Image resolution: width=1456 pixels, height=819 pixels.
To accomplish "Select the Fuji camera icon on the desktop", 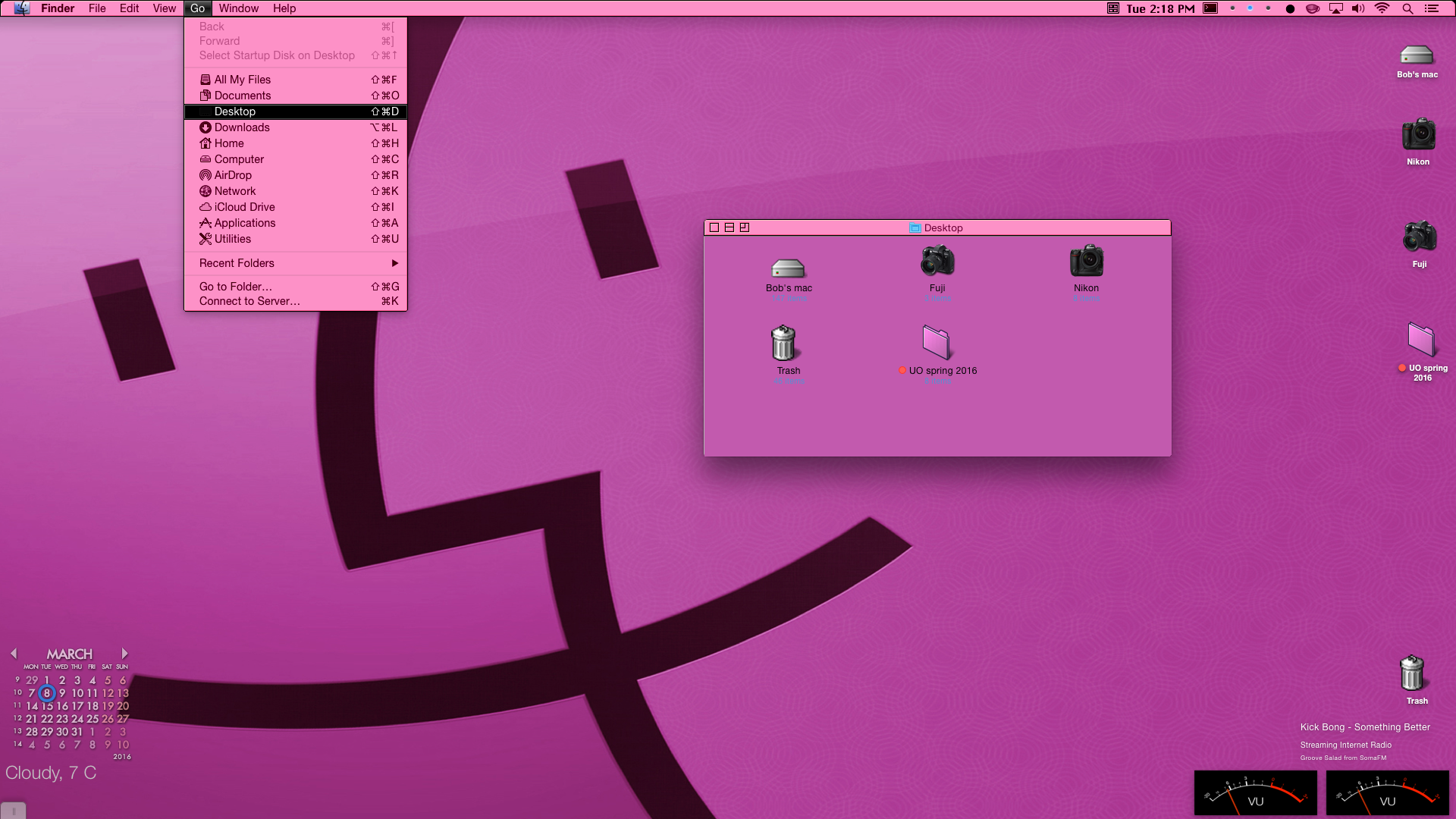I will 1419,237.
